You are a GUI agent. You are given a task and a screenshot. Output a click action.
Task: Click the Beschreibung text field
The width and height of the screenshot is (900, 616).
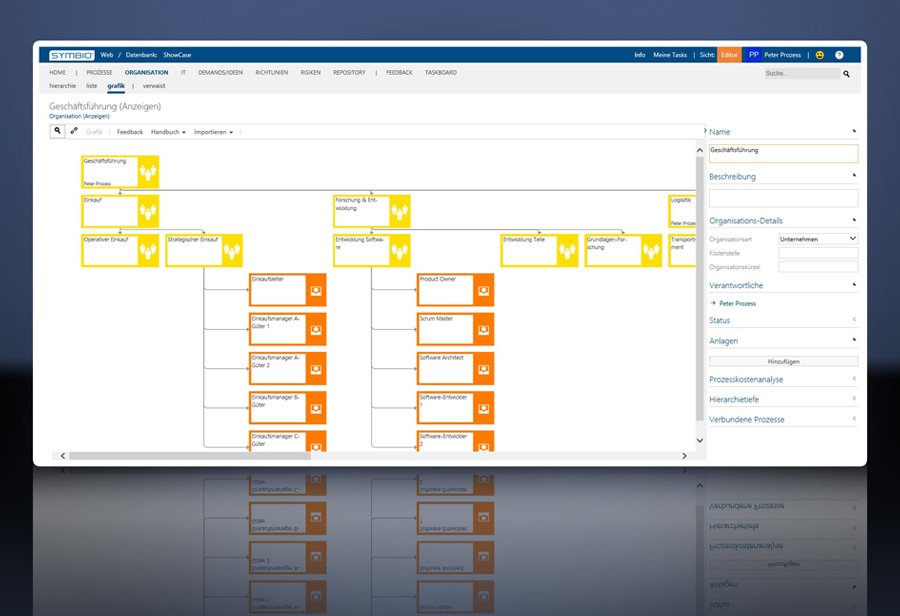tap(783, 198)
